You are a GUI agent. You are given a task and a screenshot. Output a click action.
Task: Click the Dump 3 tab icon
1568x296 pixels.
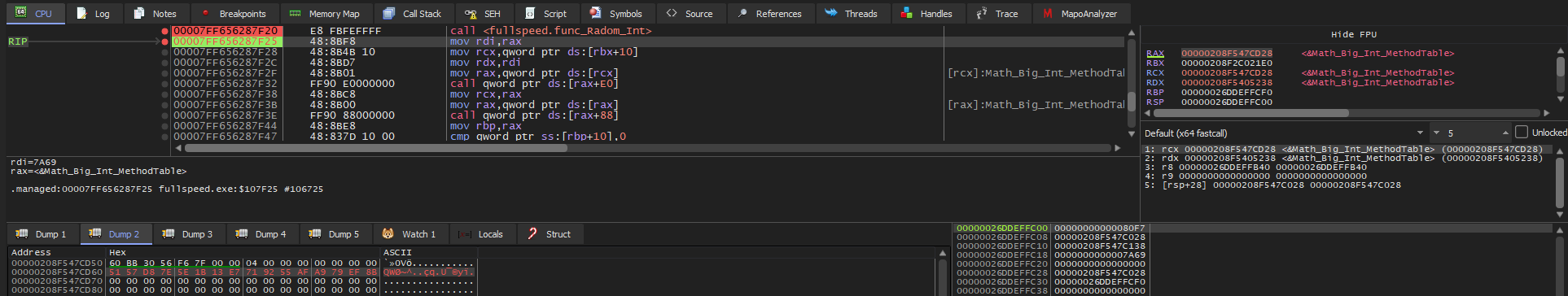[169, 234]
